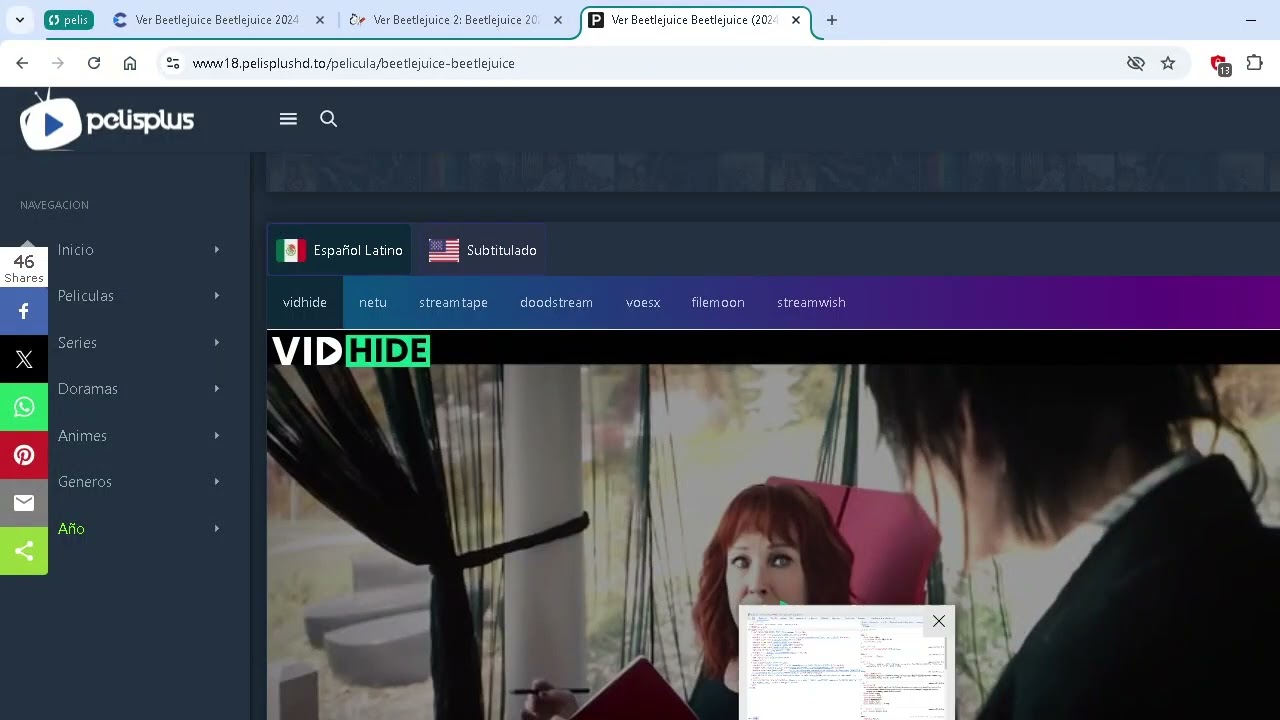Viewport: 1280px width, 720px height.
Task: Switch to the streamtape server tab
Action: tap(453, 302)
